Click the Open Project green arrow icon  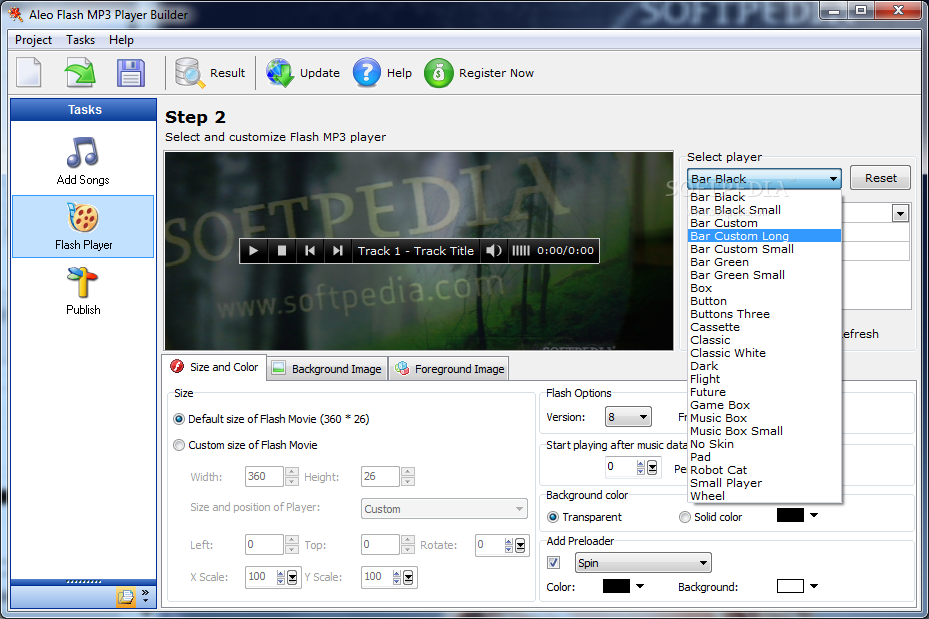[x=79, y=72]
